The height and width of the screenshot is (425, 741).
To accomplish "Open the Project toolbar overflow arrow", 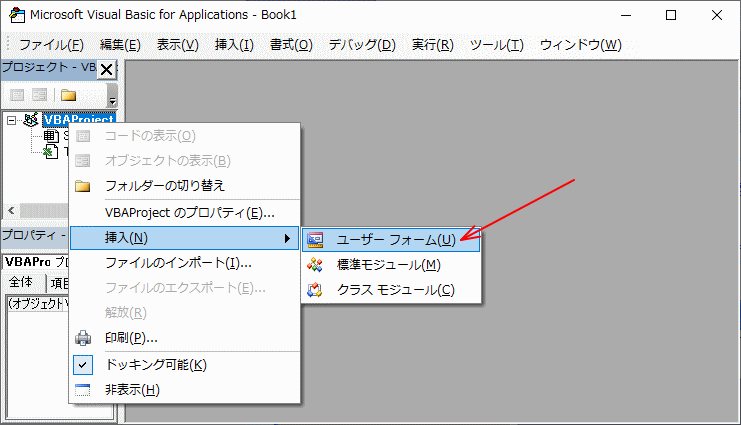I will (x=112, y=96).
